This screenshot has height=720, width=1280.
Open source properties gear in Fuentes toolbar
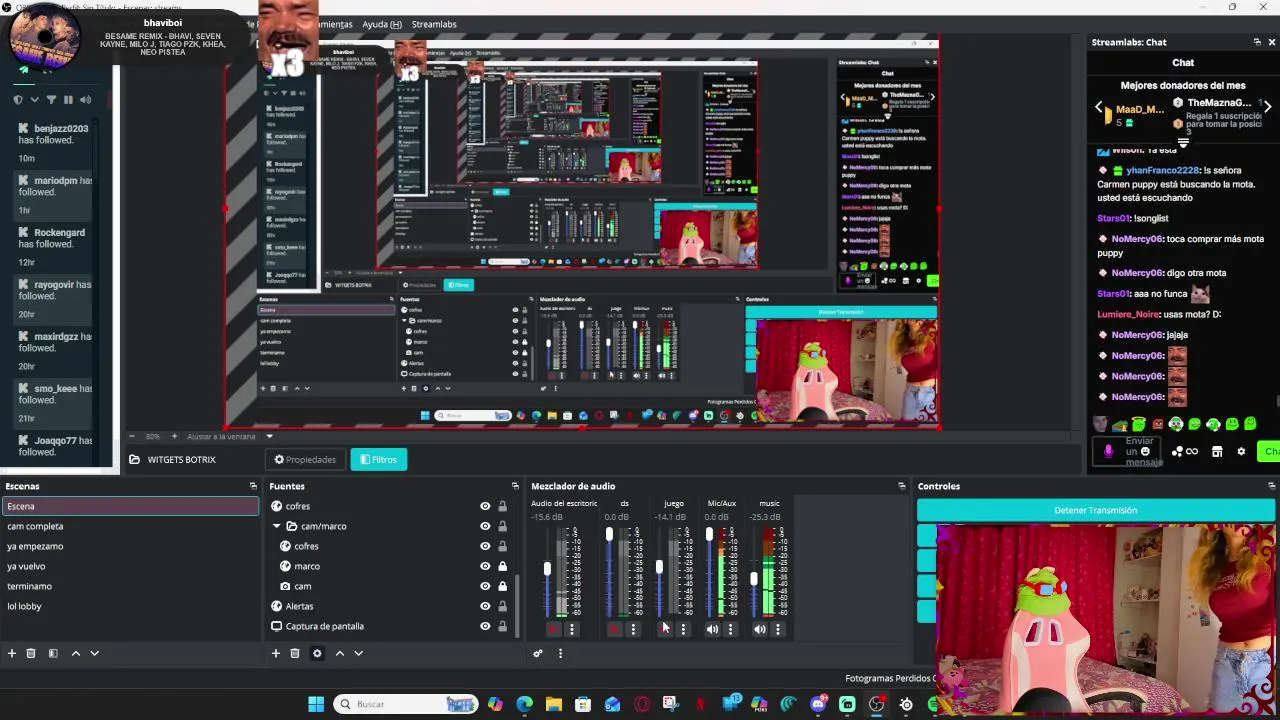tap(317, 653)
